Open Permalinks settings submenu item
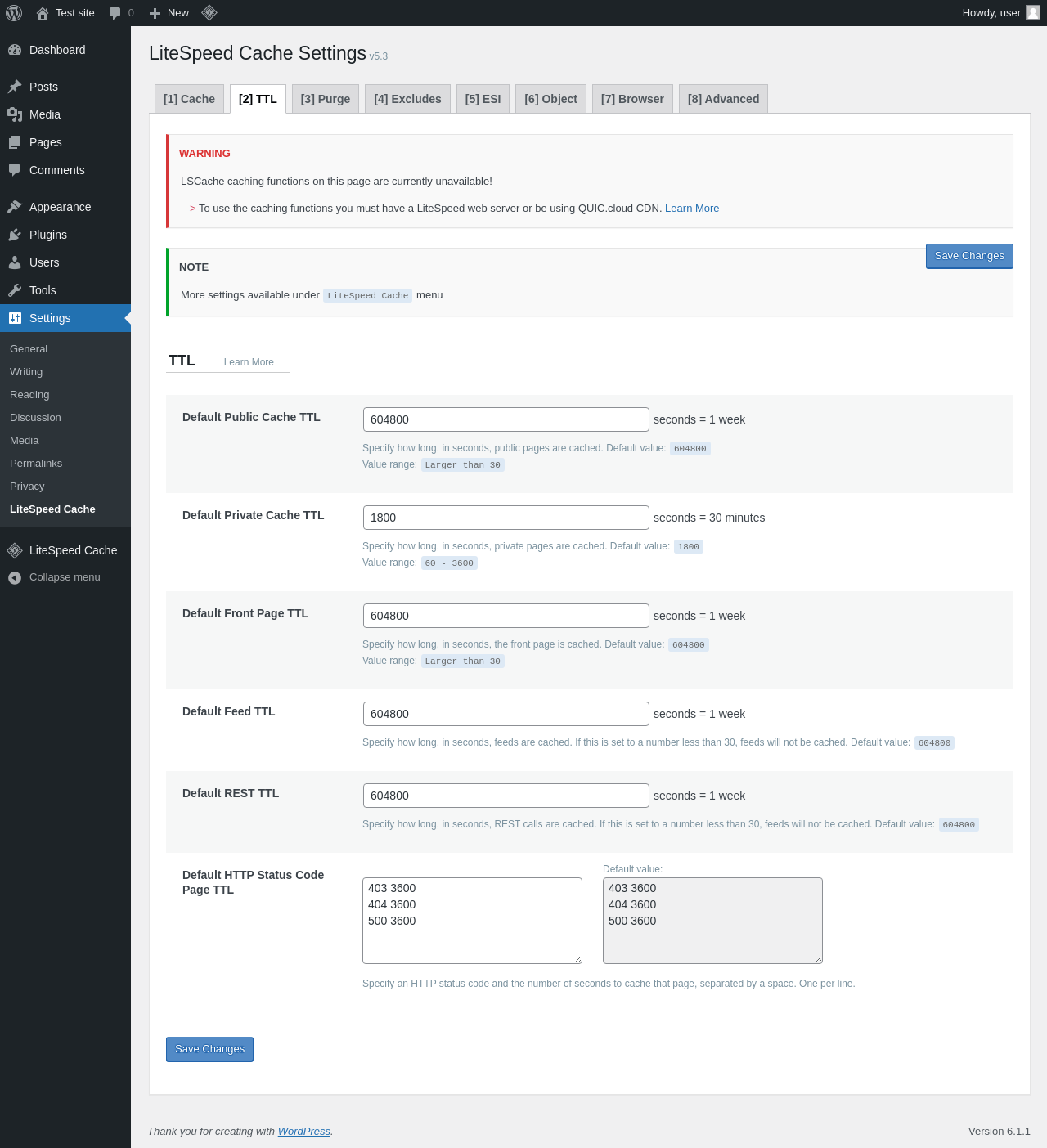Image resolution: width=1047 pixels, height=1148 pixels. [x=36, y=464]
